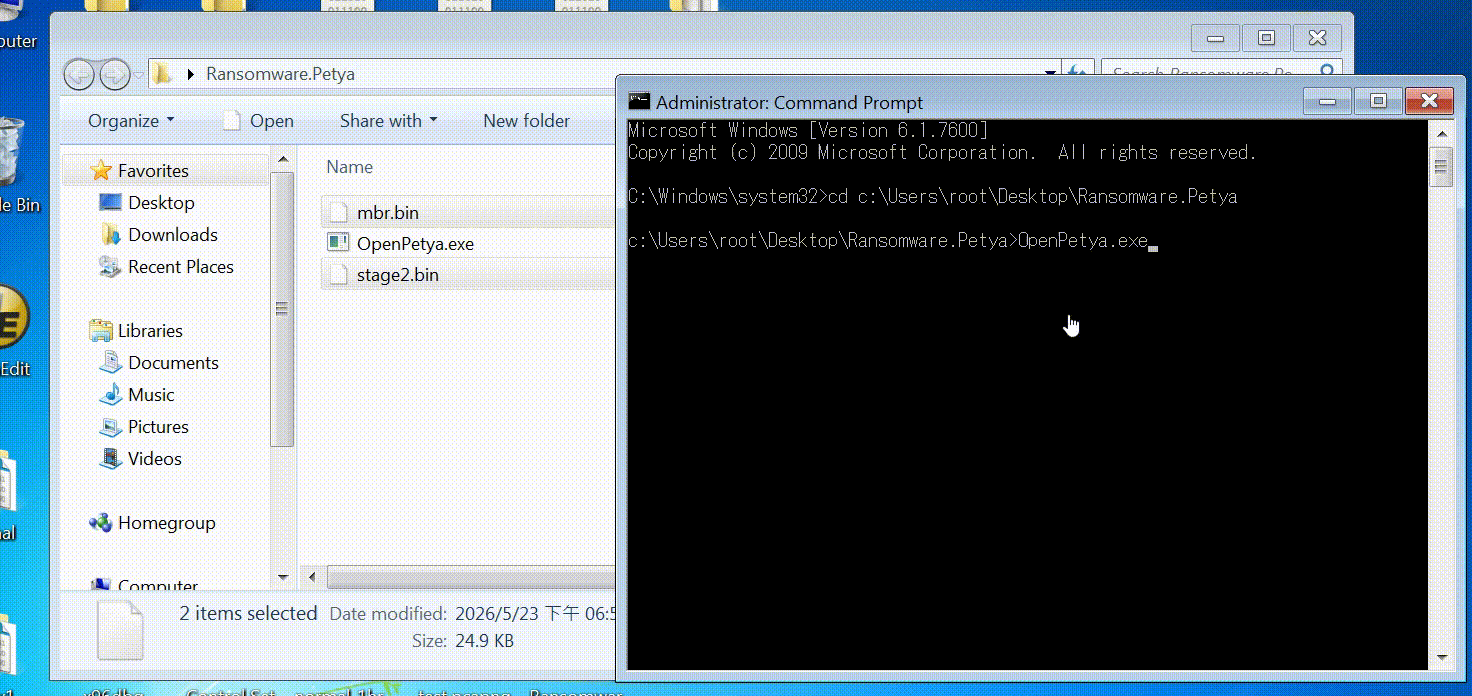Click the navigation pane vertical scrollbar thumb

click(x=283, y=307)
